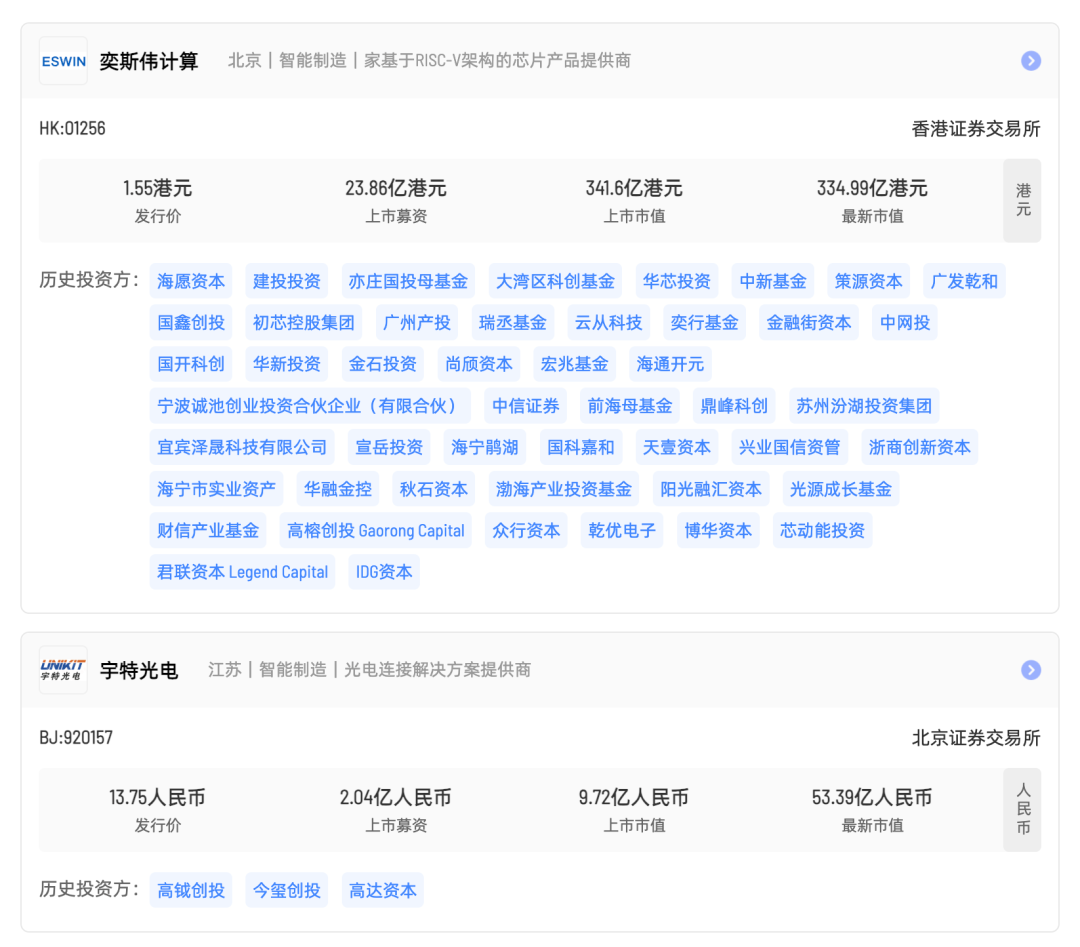Select investor tag 金石投资

pos(382,364)
